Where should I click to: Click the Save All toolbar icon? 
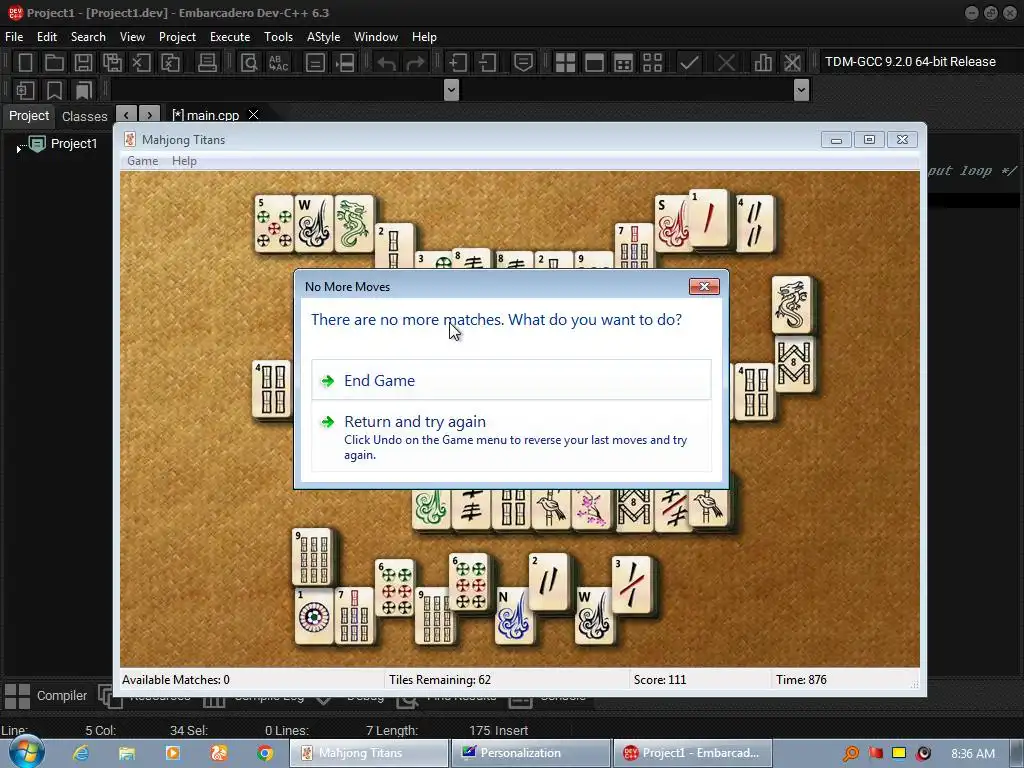112,63
